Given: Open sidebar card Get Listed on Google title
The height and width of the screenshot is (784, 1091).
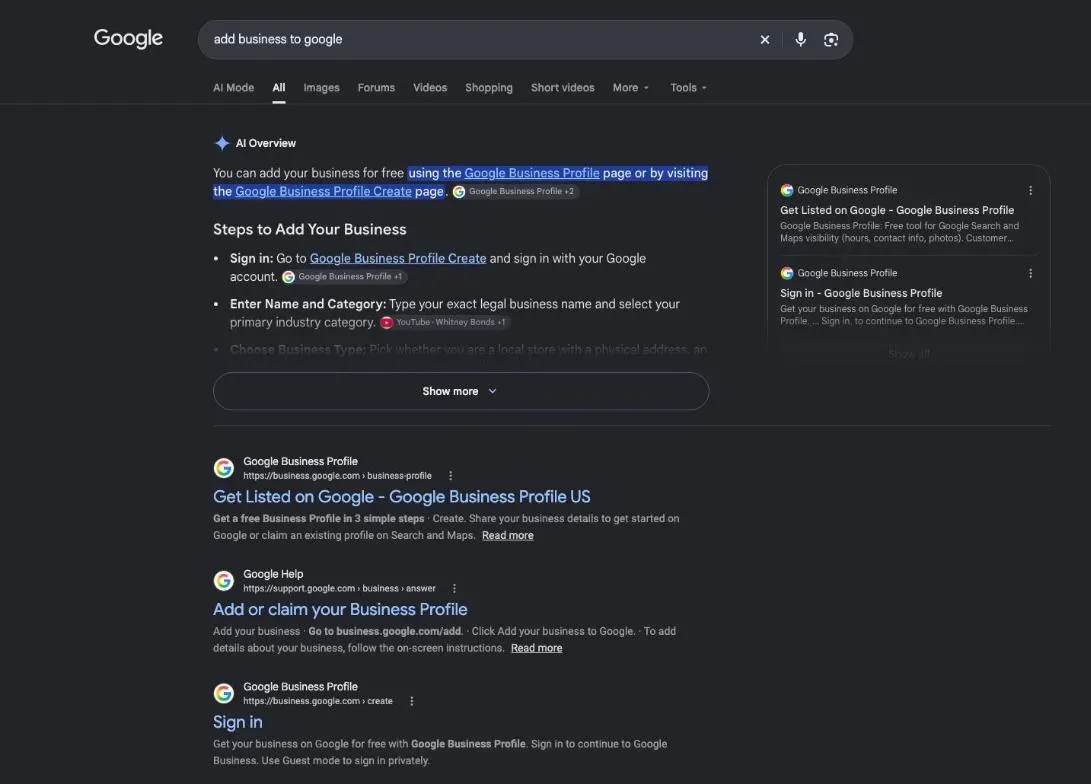Looking at the screenshot, I should [897, 210].
